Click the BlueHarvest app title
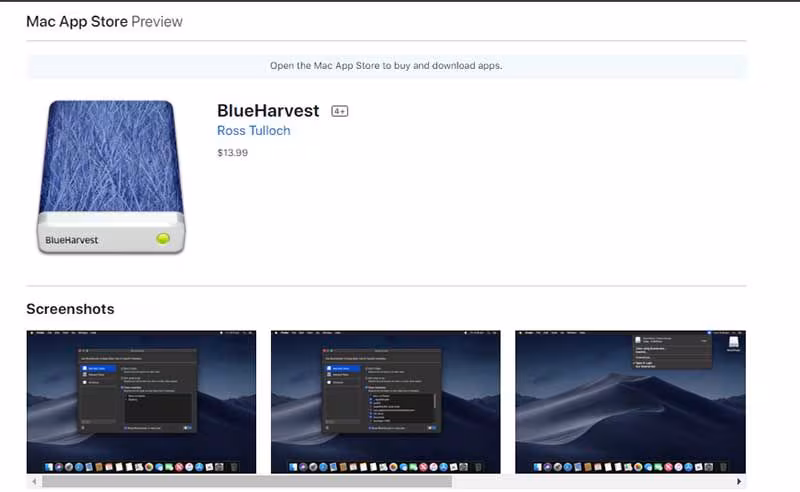Image resolution: width=800 pixels, height=492 pixels. click(268, 111)
